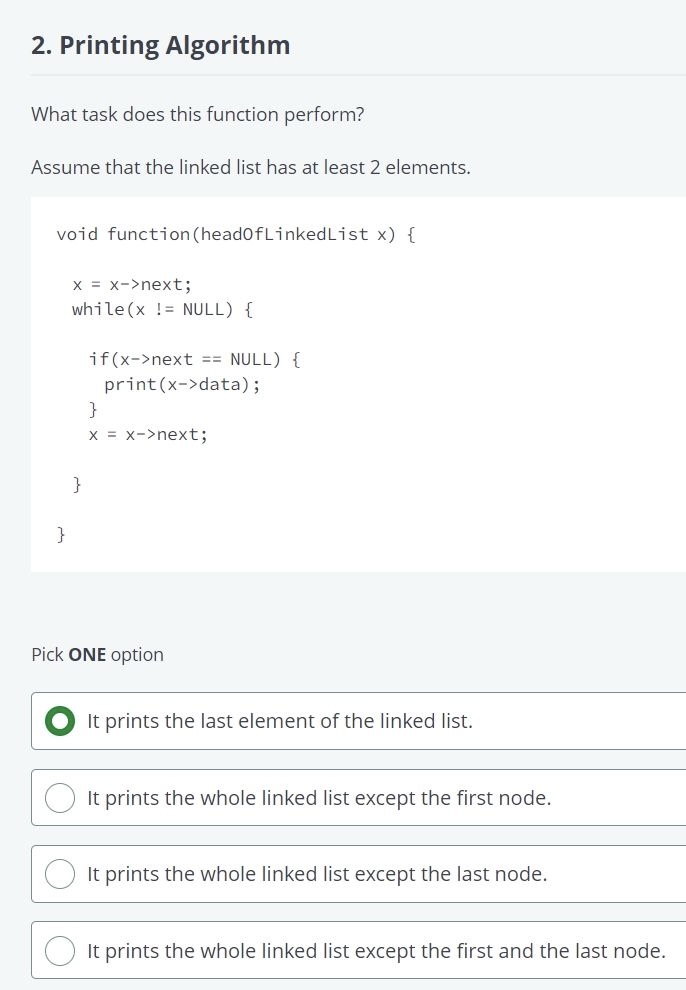The image size is (686, 990).
Task: Click the "if(x->next == NULL) {" code line
Action: click(194, 359)
